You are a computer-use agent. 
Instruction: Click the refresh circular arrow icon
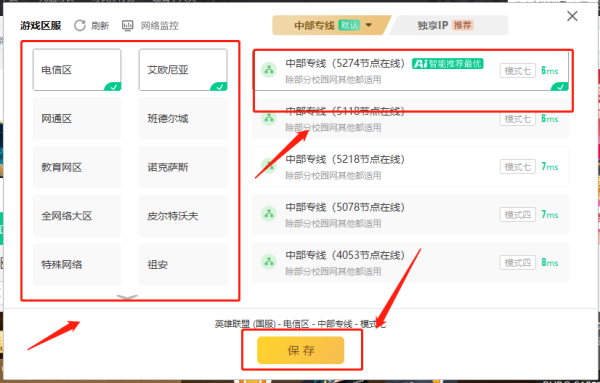pos(80,26)
